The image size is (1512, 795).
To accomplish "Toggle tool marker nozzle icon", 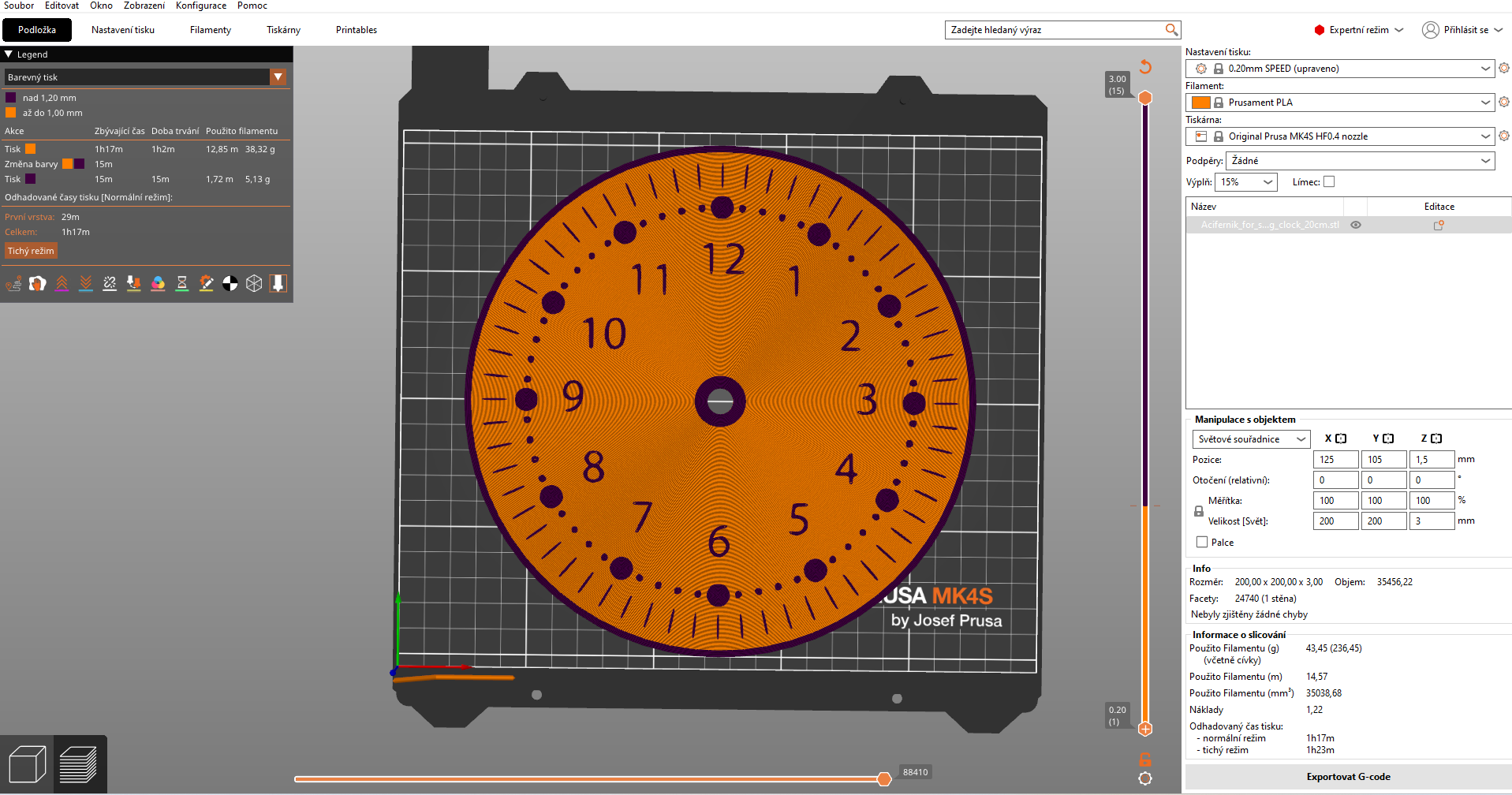I will click(x=278, y=284).
